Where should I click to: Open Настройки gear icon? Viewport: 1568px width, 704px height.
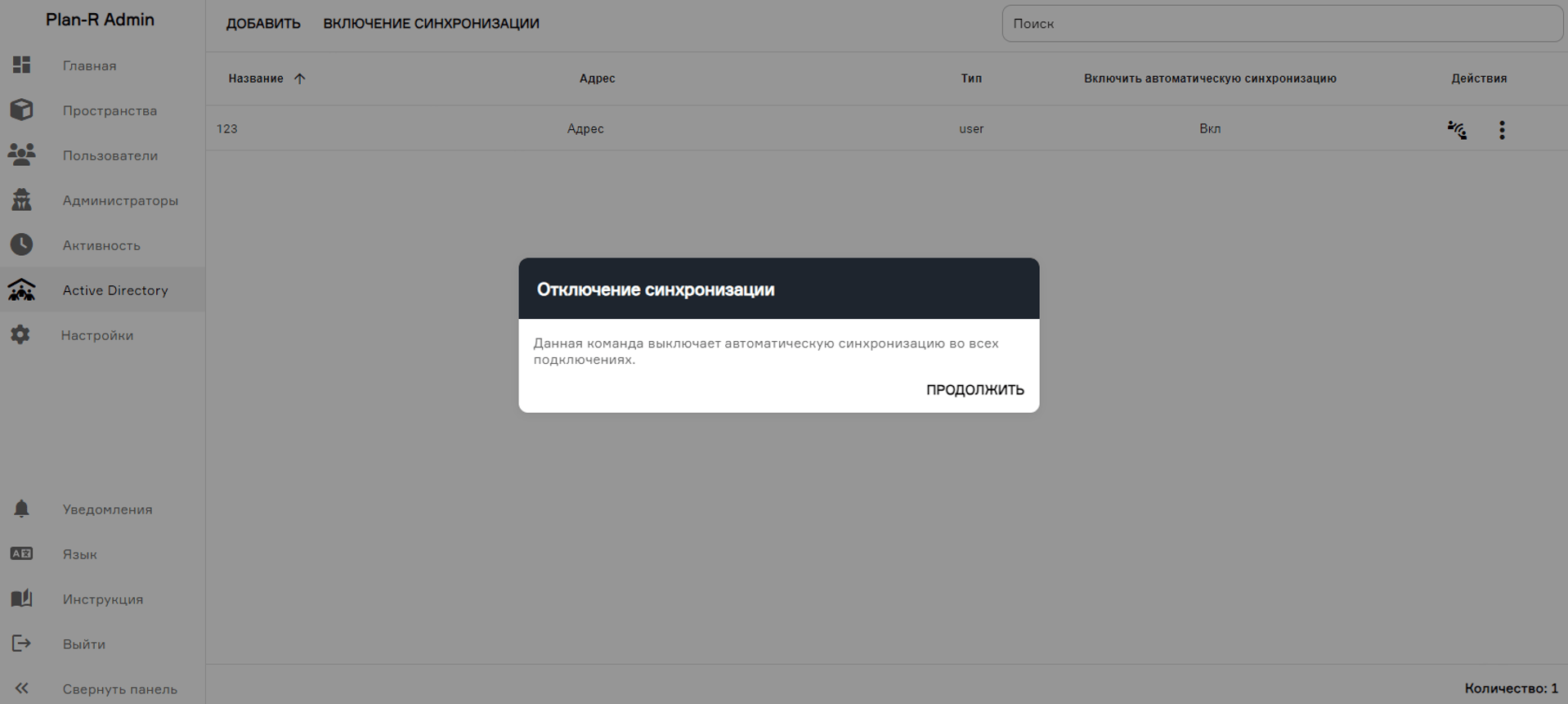[20, 335]
